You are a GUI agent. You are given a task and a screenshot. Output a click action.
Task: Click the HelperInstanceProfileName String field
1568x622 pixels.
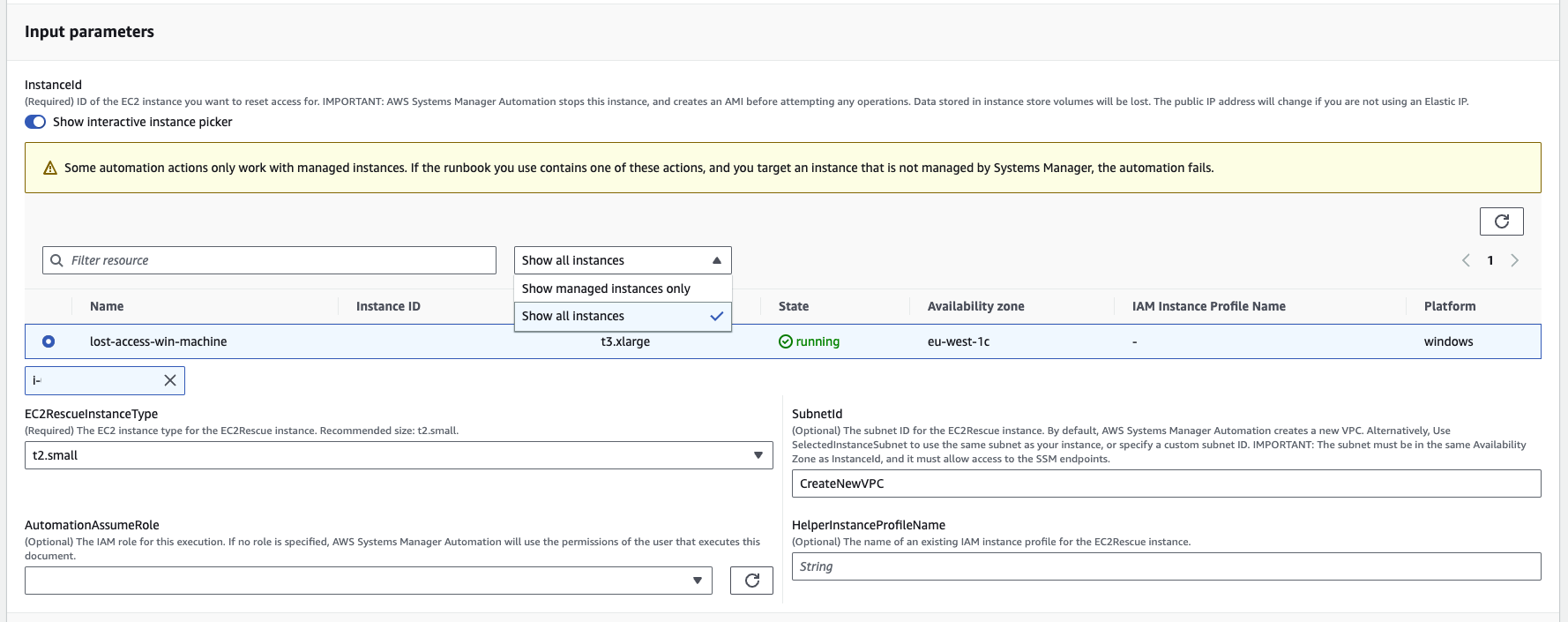(x=1166, y=566)
